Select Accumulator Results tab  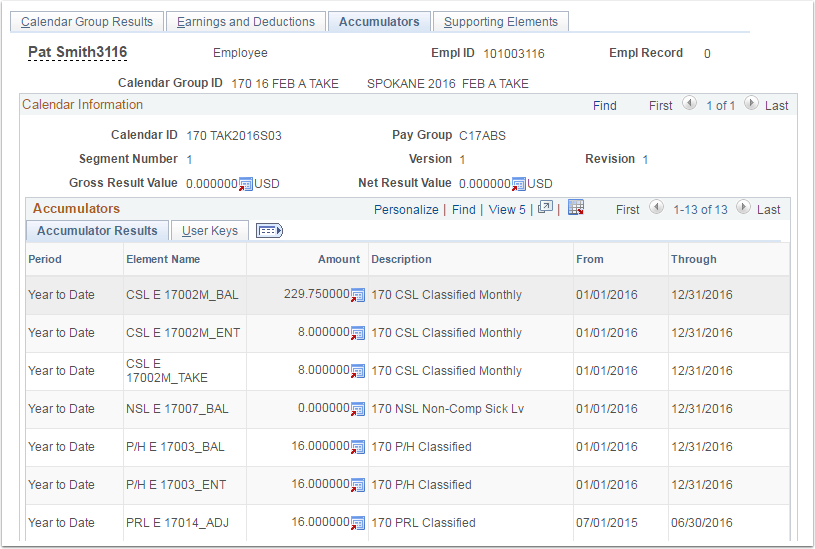[x=97, y=231]
